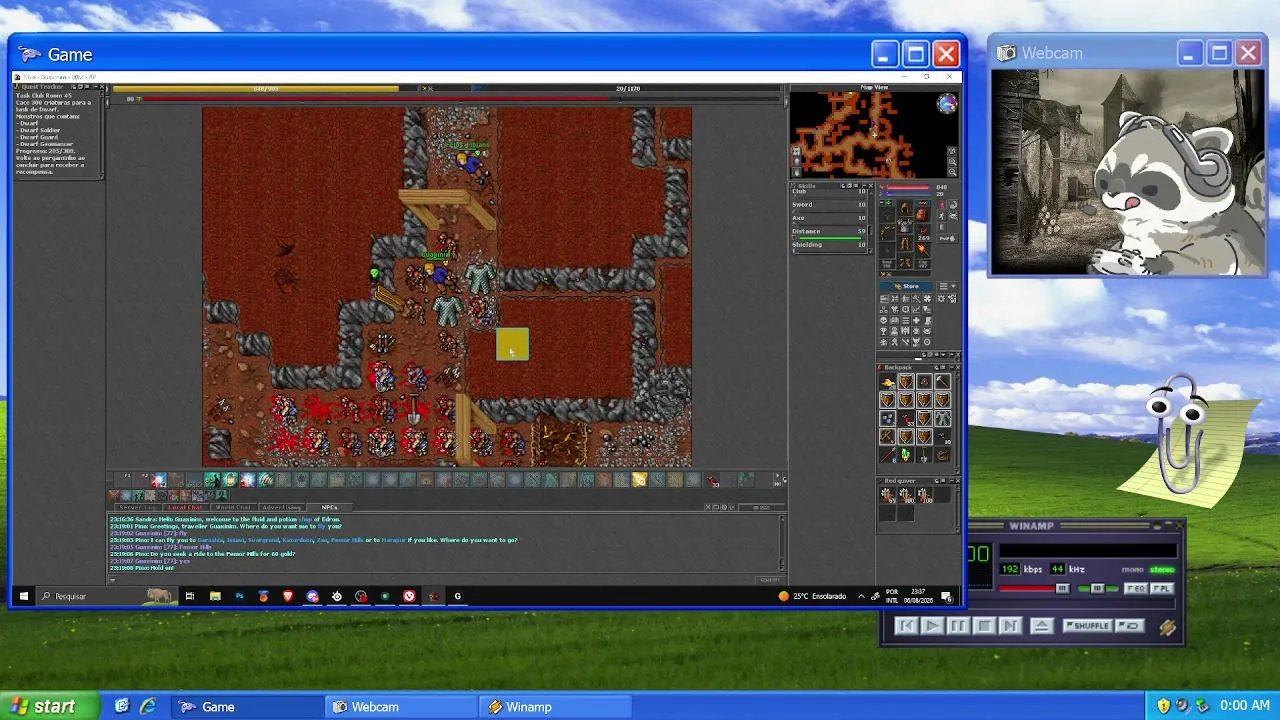Switch to the Game taskbar button
Image resolution: width=1280 pixels, height=720 pixels.
[x=246, y=707]
